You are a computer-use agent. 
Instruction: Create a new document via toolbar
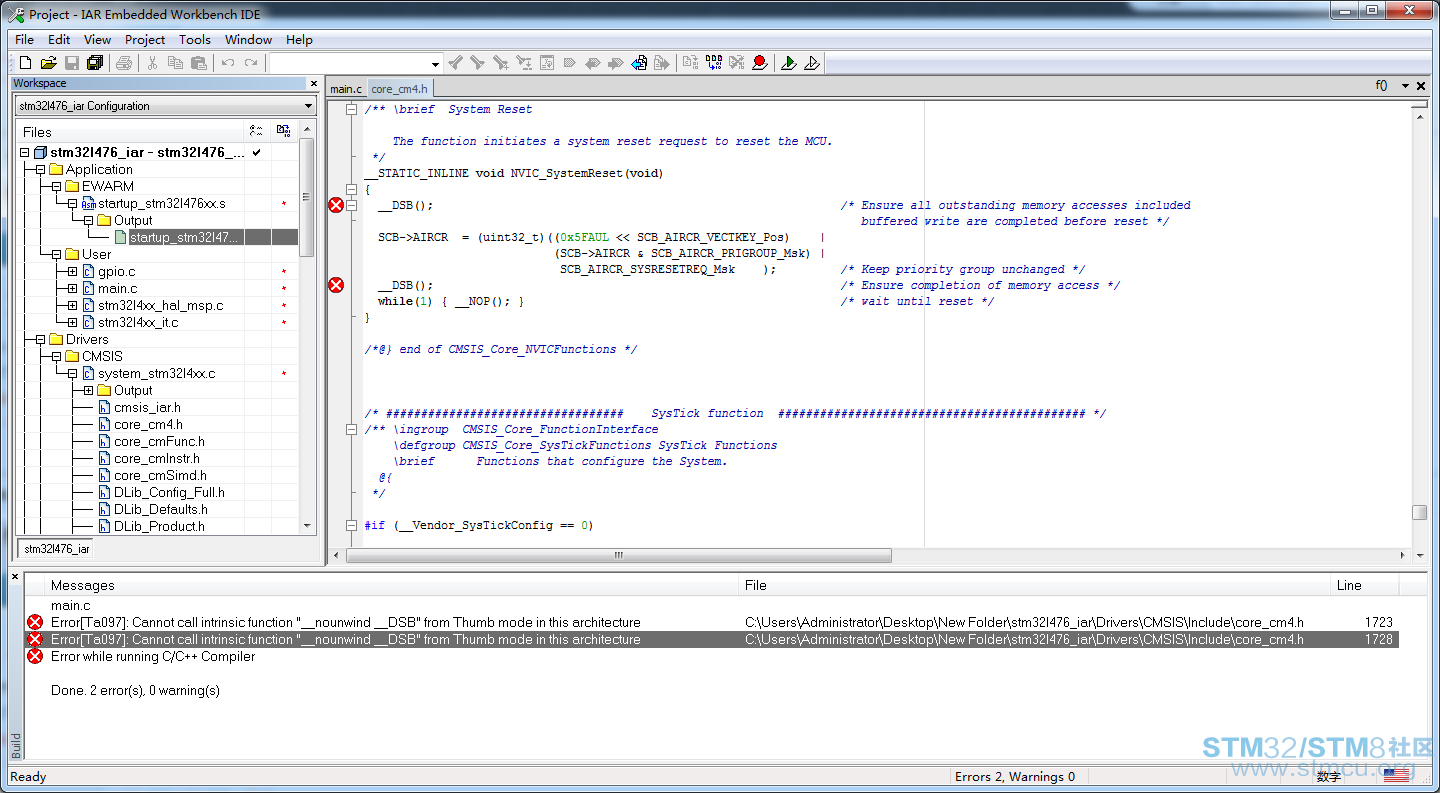tap(26, 63)
